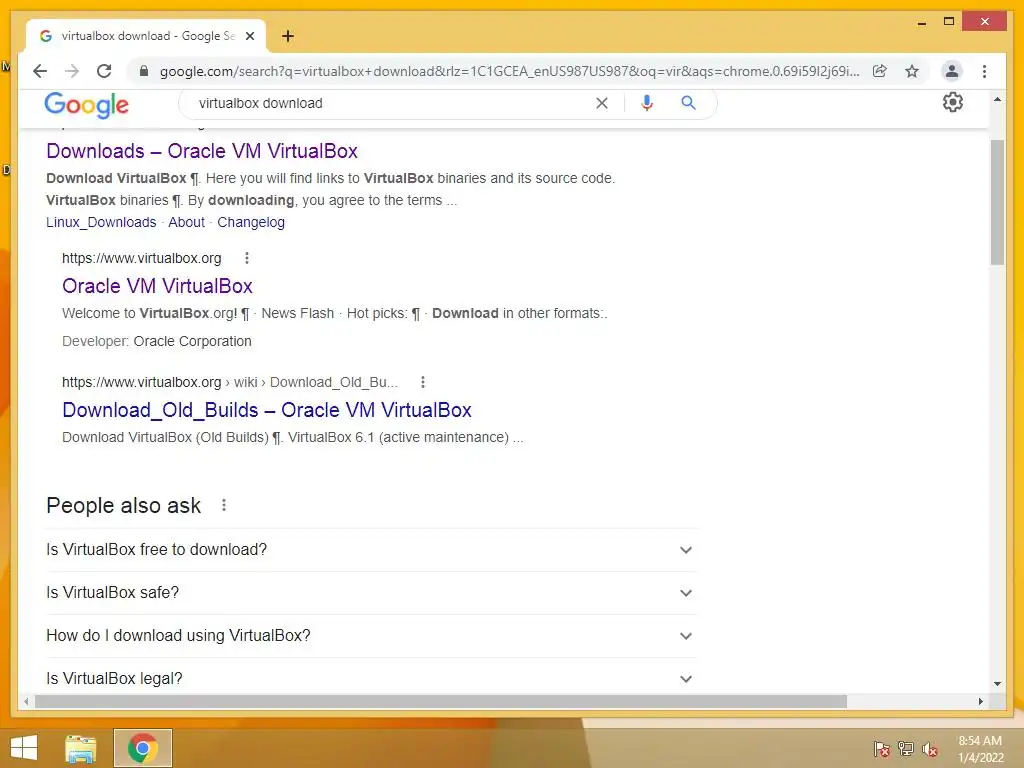Screen dimensions: 1024x768
Task: Open the Windows Start button
Action: click(x=24, y=748)
